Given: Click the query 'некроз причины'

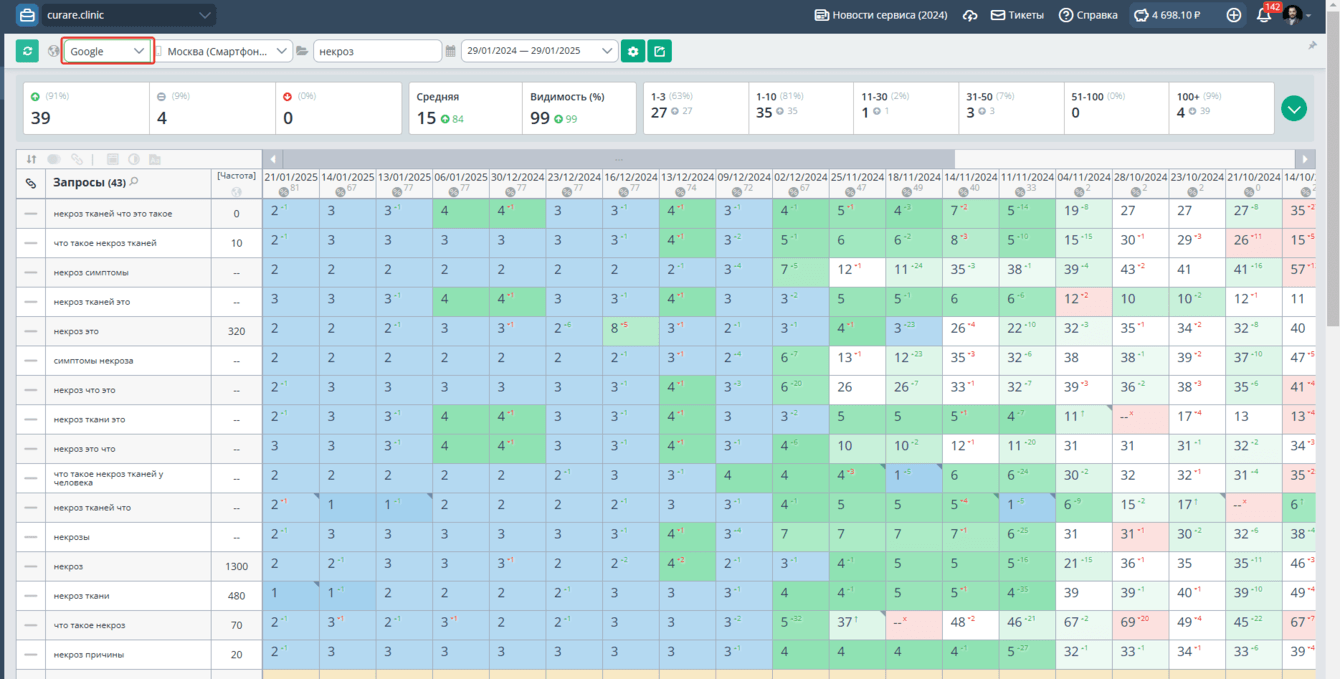Looking at the screenshot, I should tap(89, 655).
